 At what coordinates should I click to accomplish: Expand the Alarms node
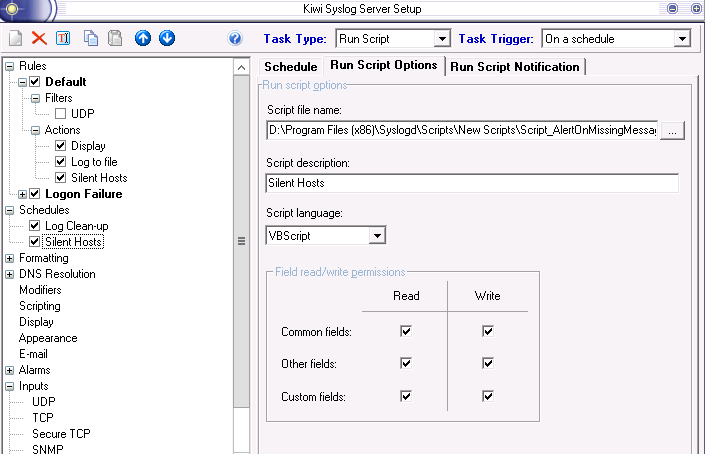click(x=9, y=370)
